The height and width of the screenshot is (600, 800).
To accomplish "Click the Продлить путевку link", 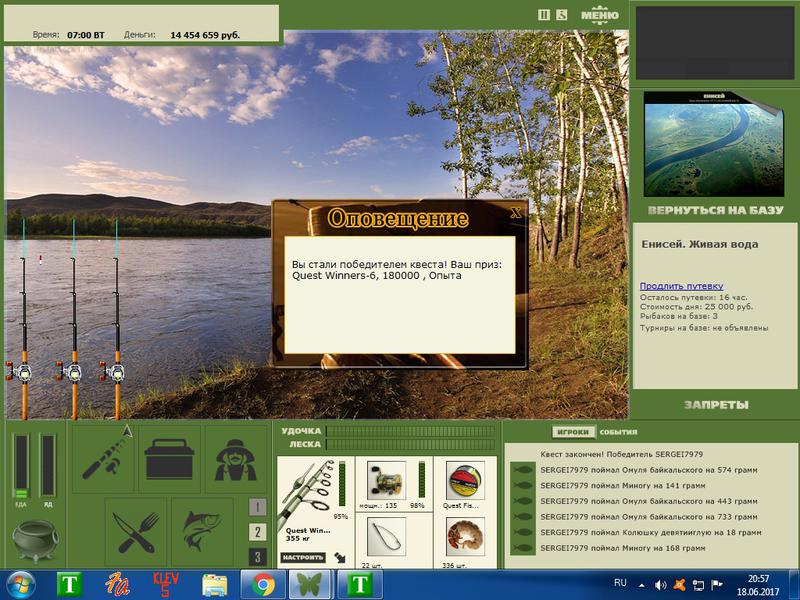I will click(682, 286).
